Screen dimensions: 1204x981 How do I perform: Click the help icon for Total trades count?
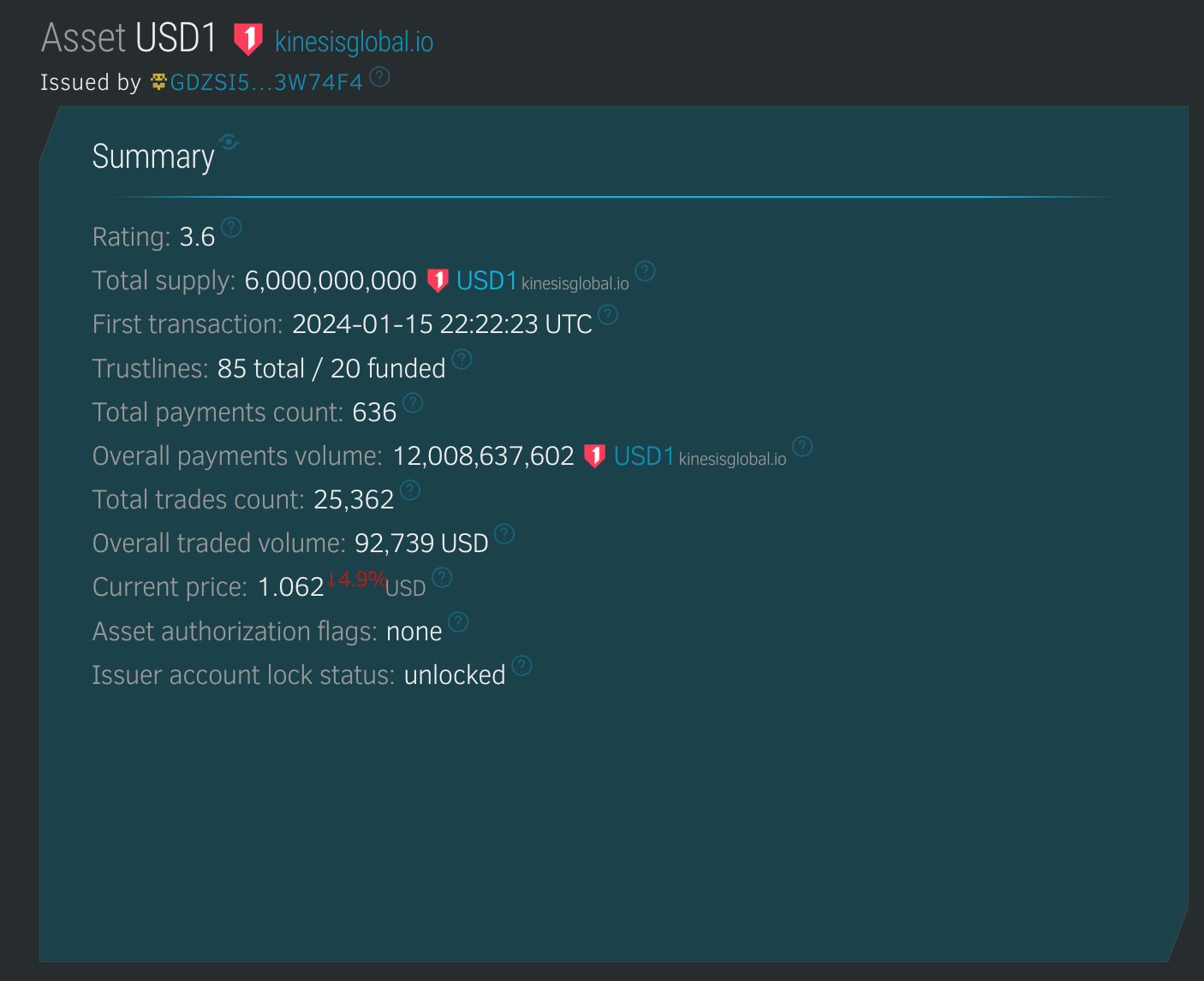(x=410, y=490)
